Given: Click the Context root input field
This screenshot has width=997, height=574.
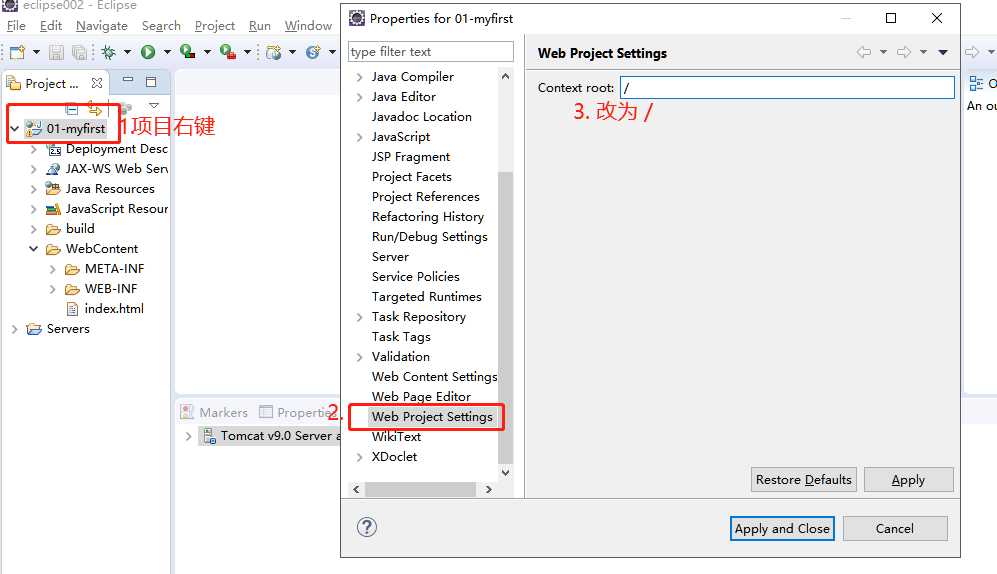Looking at the screenshot, I should pos(787,88).
